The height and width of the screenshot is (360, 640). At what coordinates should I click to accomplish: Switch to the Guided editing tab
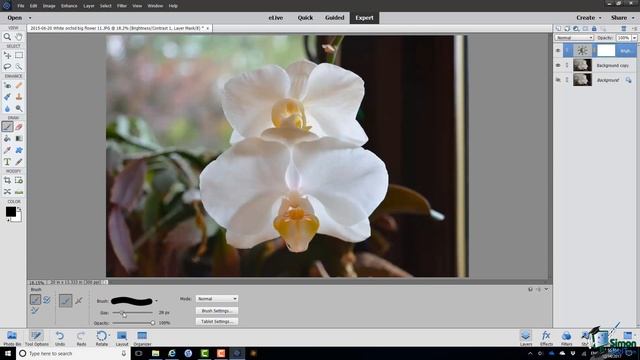coord(334,18)
